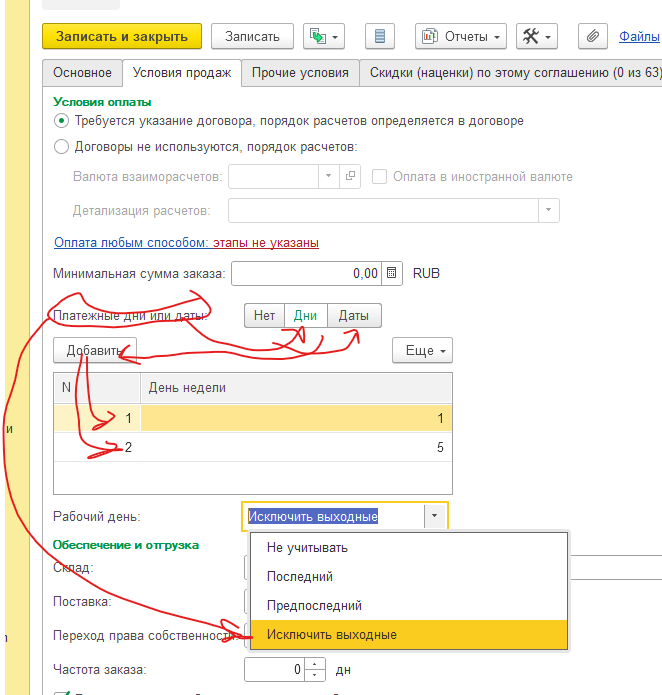Open the Оплата любым способом link
The height and width of the screenshot is (695, 662).
point(131,242)
